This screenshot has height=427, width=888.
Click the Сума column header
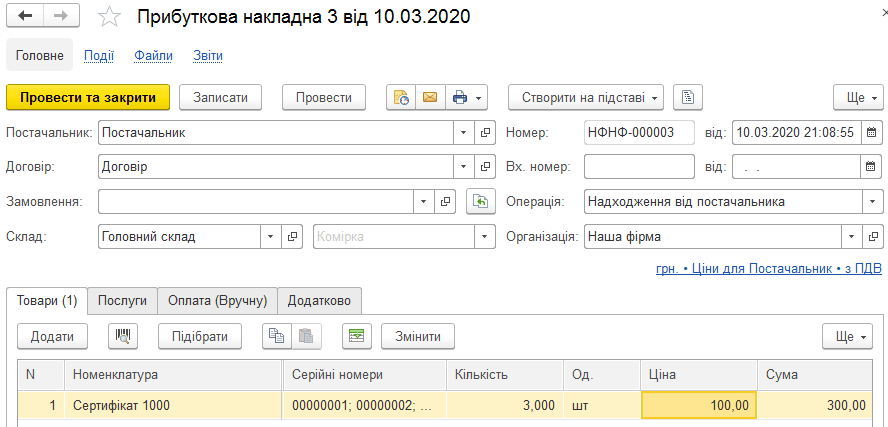click(x=814, y=374)
